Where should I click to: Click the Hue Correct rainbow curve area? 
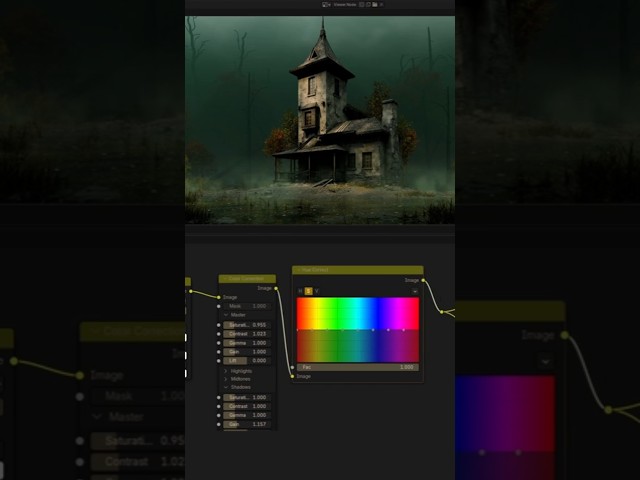(358, 330)
